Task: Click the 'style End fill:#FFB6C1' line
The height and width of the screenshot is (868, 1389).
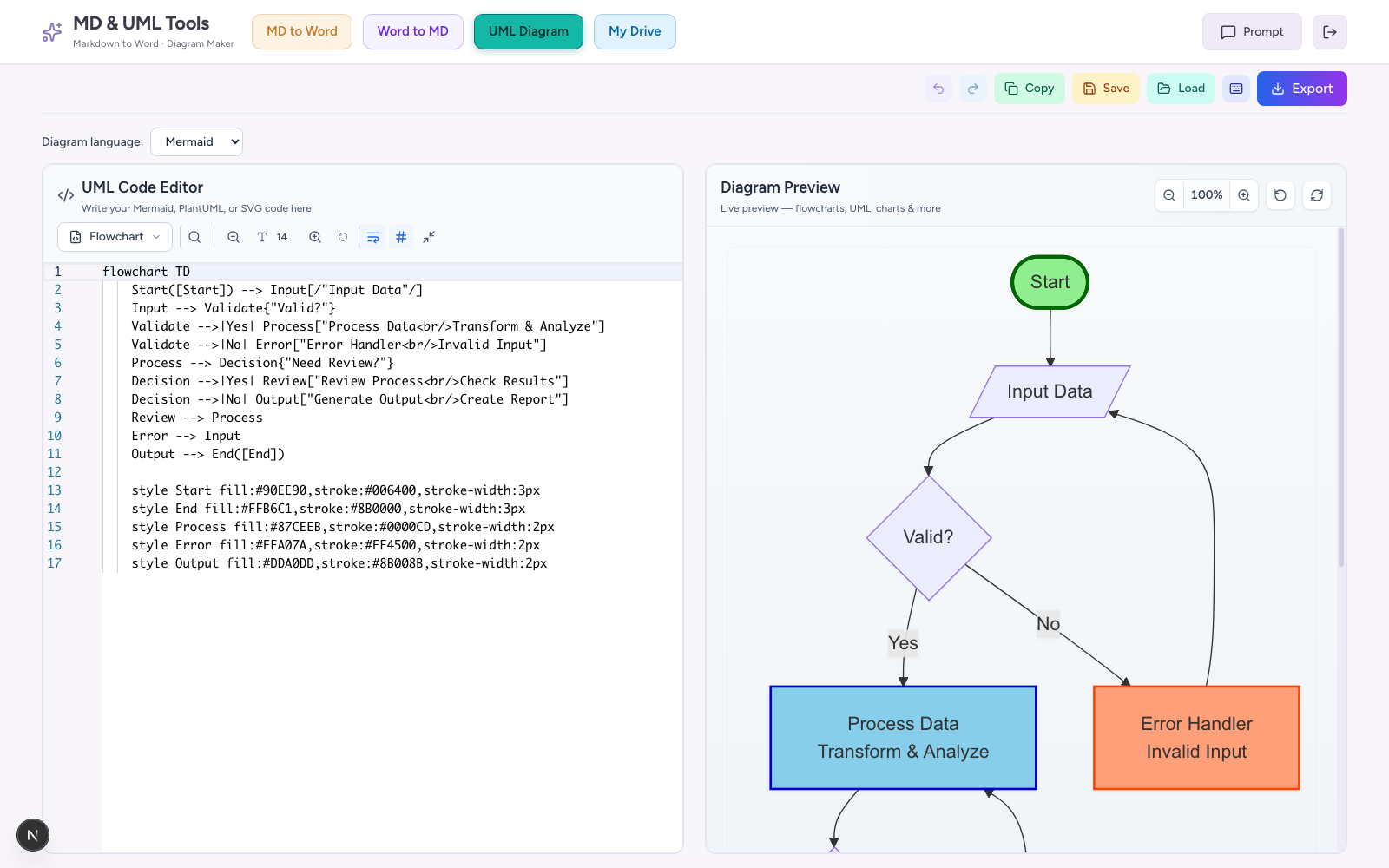Action: point(328,509)
